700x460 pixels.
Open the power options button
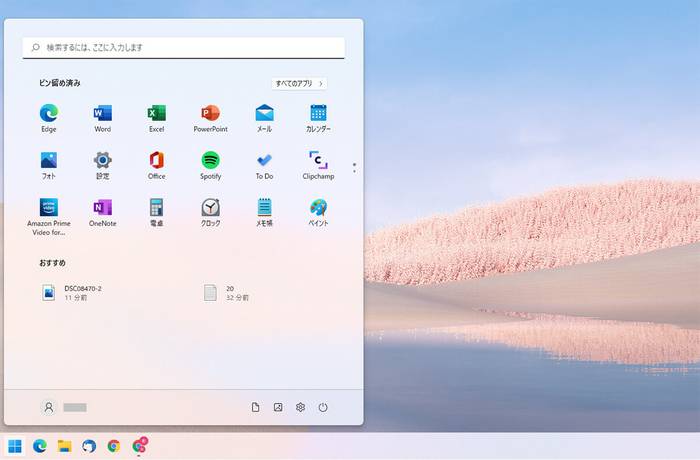coord(323,407)
